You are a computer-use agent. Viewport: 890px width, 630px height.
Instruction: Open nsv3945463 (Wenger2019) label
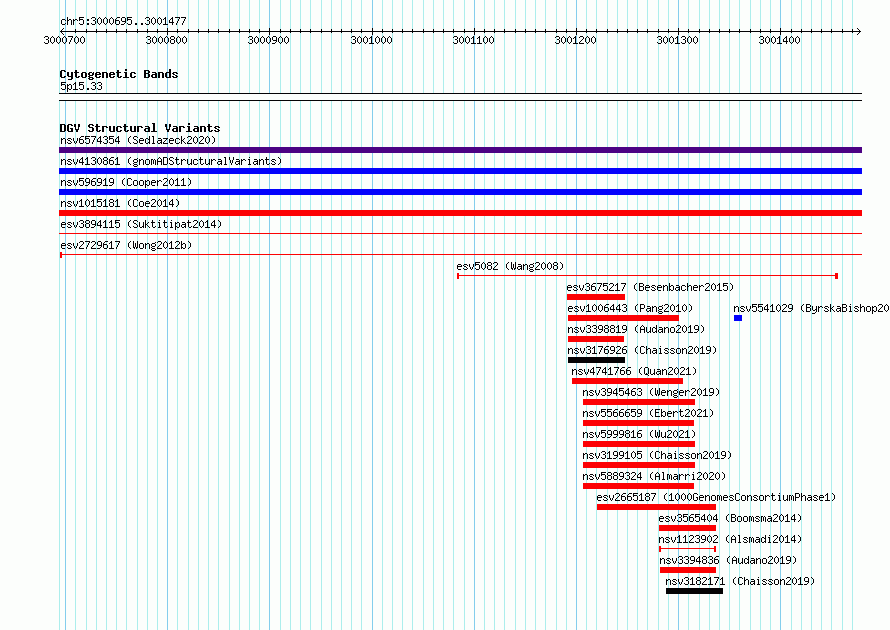(x=651, y=392)
